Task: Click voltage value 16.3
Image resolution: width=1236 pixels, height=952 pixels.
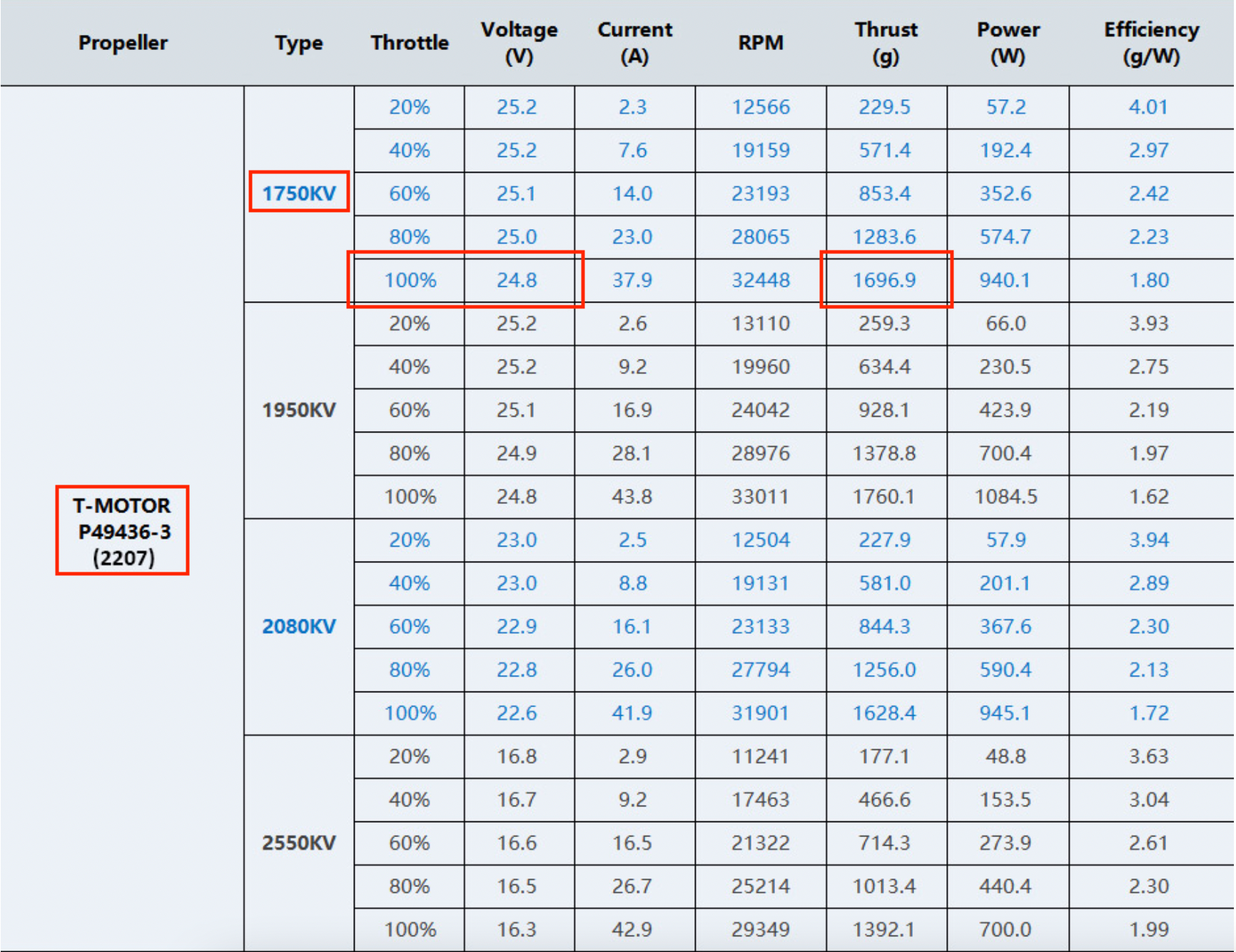Action: (x=517, y=929)
